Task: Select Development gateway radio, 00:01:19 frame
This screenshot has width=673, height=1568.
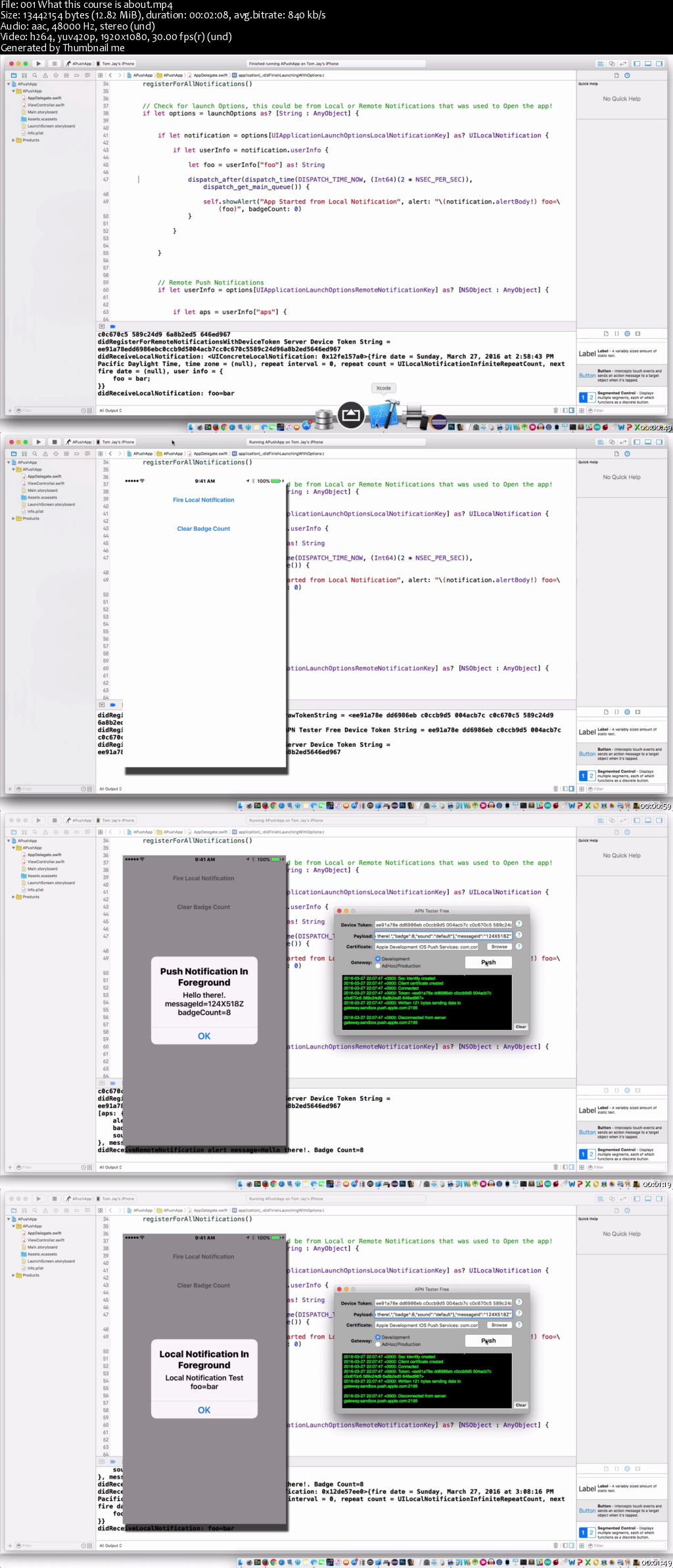Action: 378,959
